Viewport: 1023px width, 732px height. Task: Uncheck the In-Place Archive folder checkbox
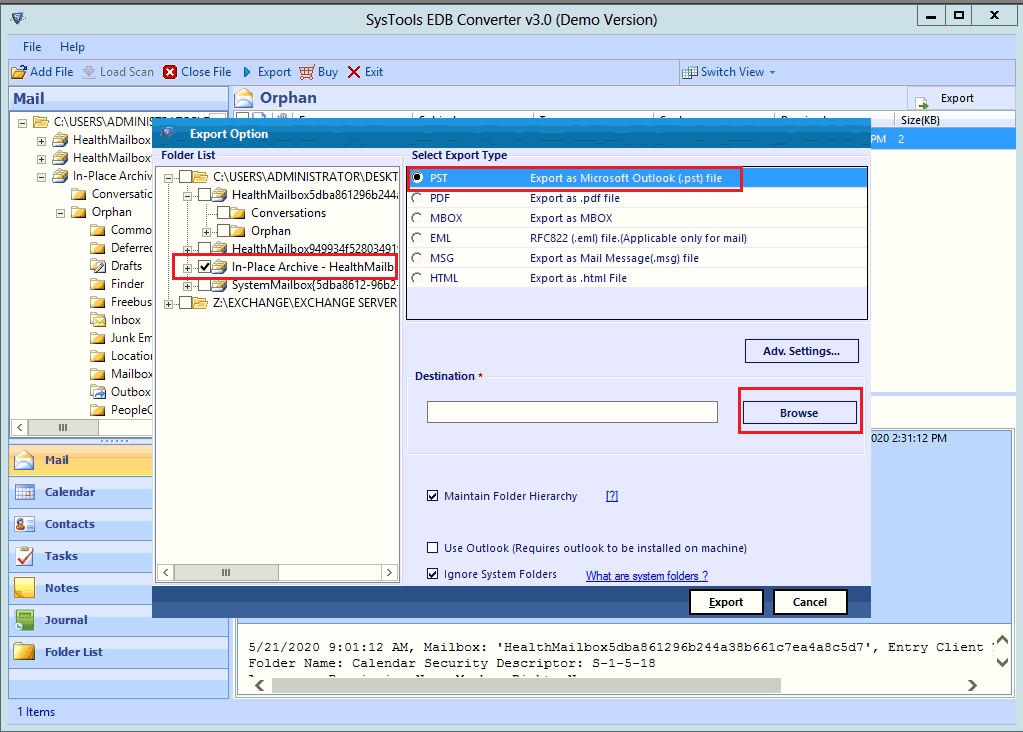point(205,266)
